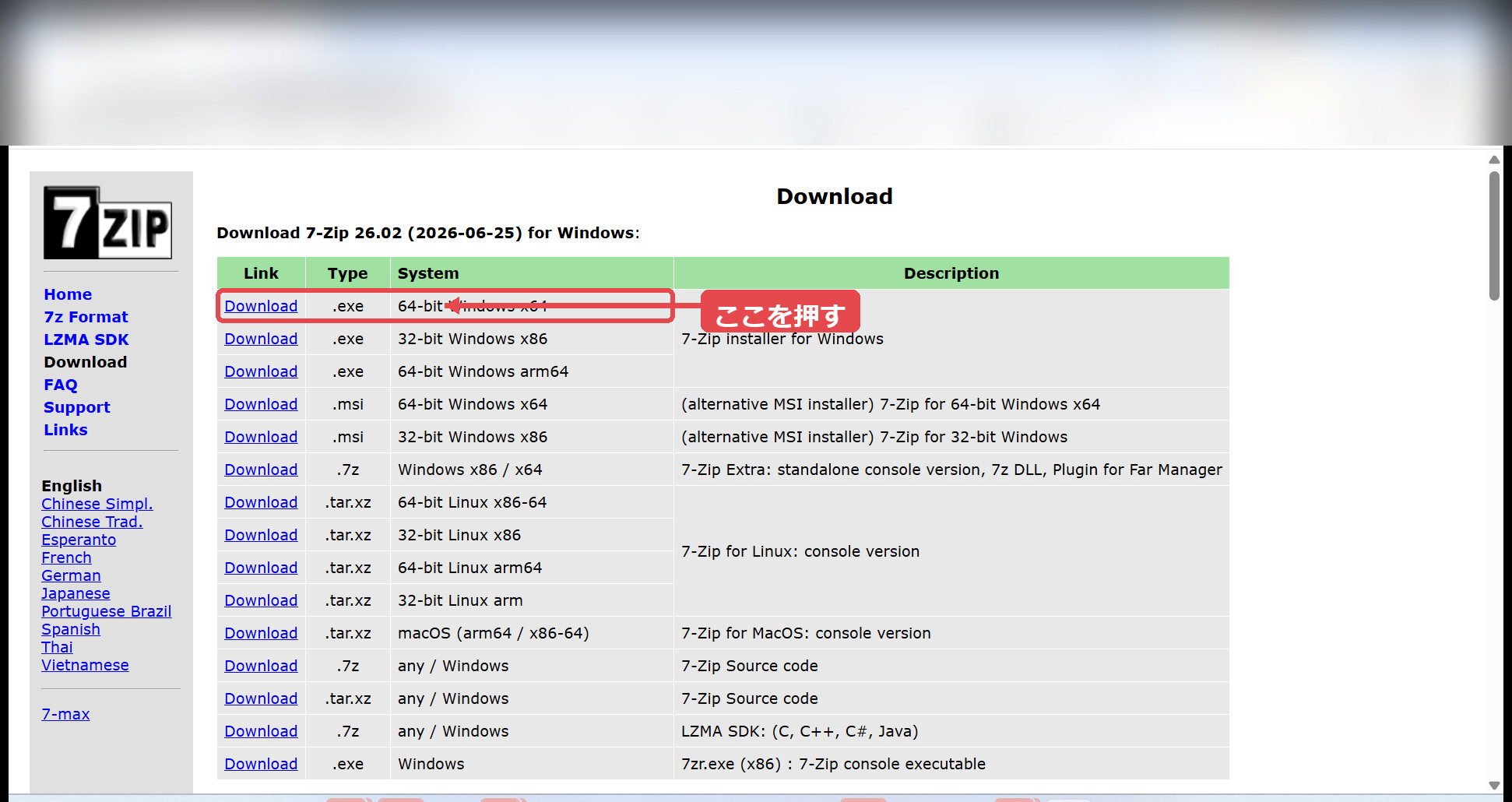The width and height of the screenshot is (1512, 802).
Task: Switch language to Chinese Trad.
Action: click(x=92, y=522)
